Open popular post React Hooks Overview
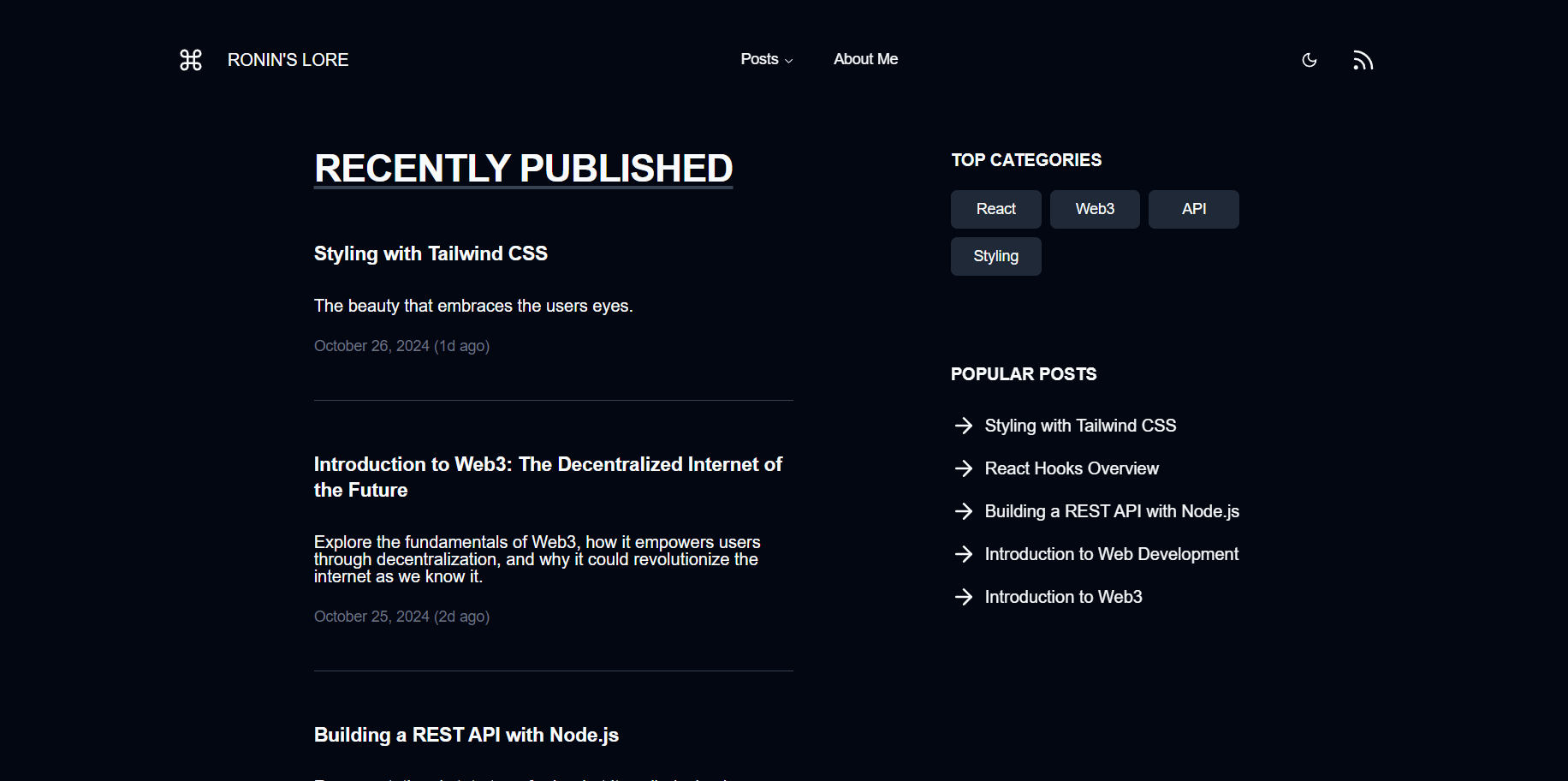 click(x=1072, y=468)
